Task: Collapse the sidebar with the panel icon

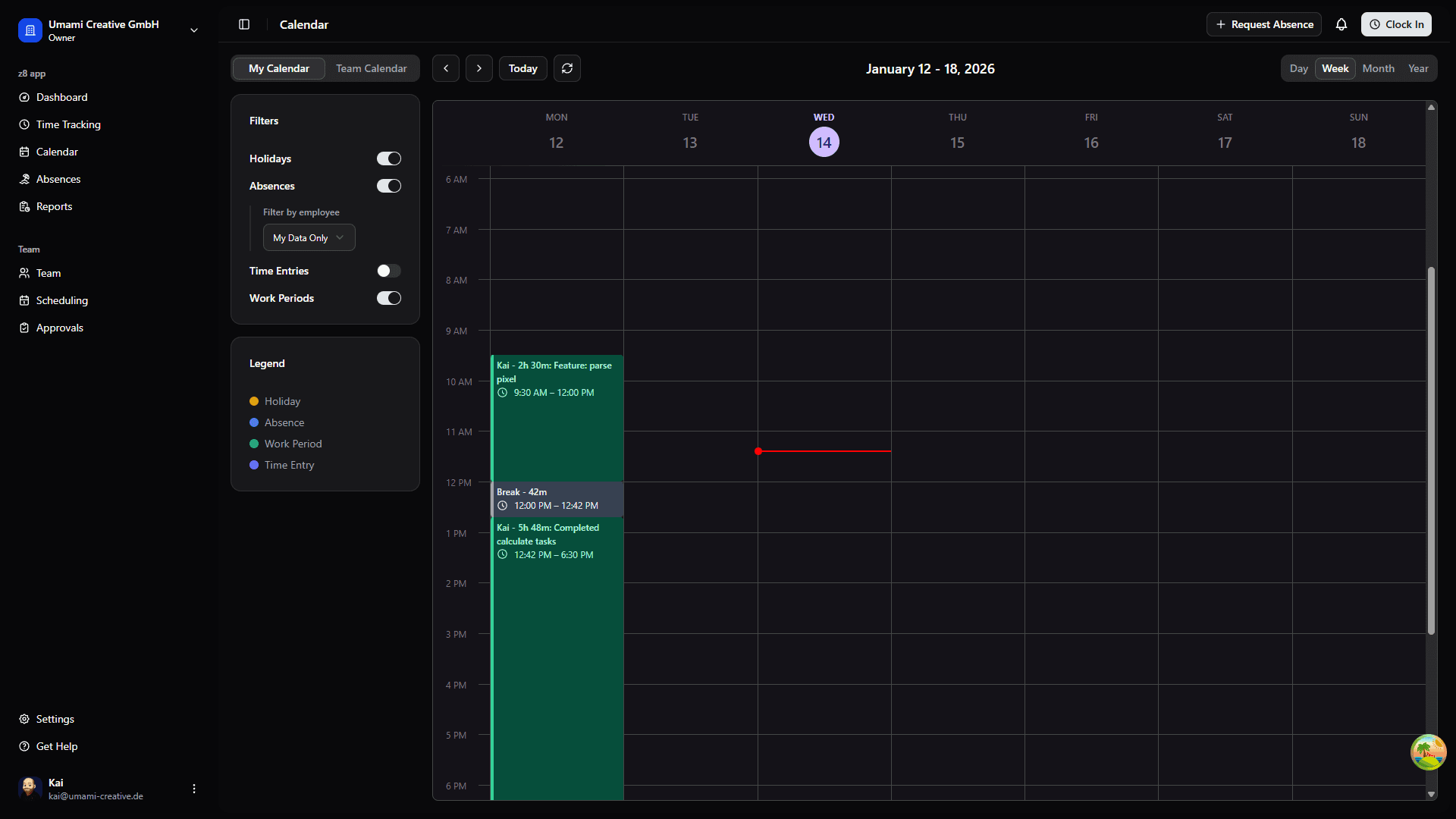Action: 244,24
